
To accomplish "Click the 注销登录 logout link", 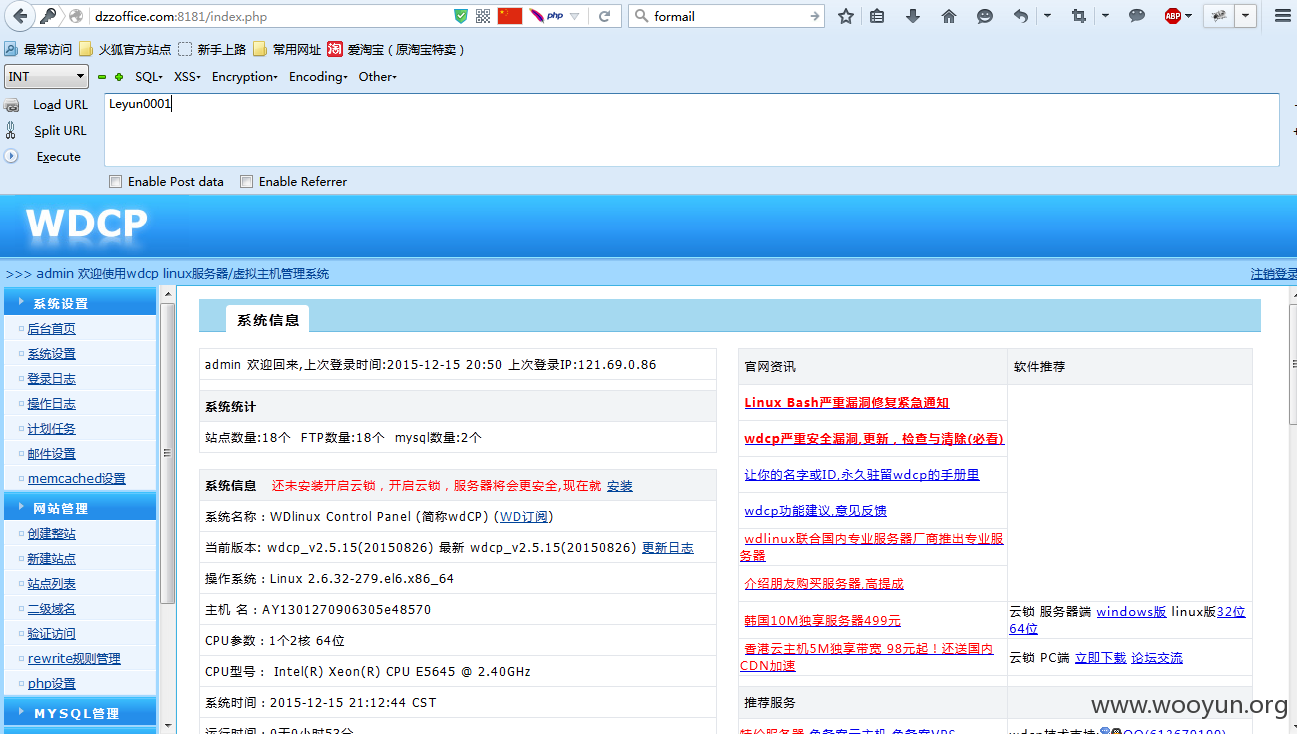I will coord(1273,274).
